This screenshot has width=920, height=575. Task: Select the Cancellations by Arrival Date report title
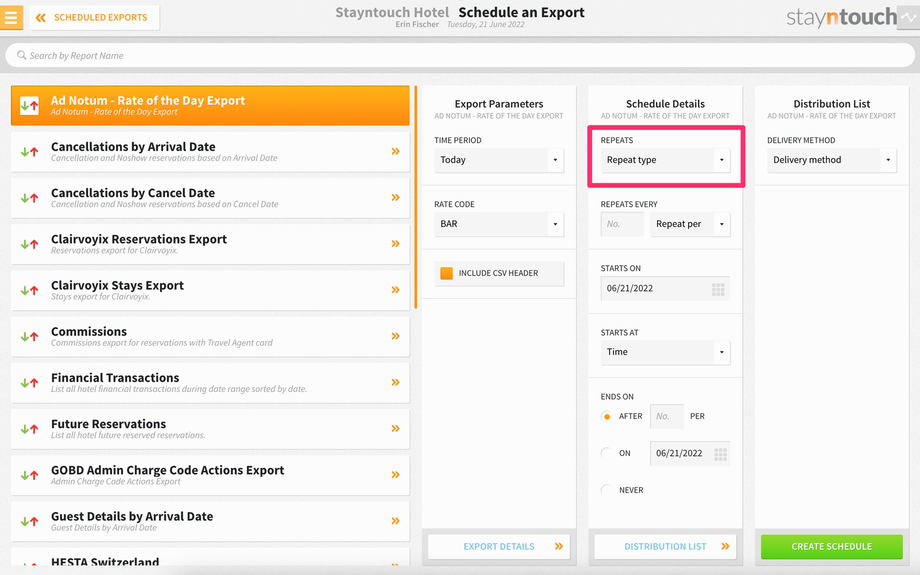[133, 147]
